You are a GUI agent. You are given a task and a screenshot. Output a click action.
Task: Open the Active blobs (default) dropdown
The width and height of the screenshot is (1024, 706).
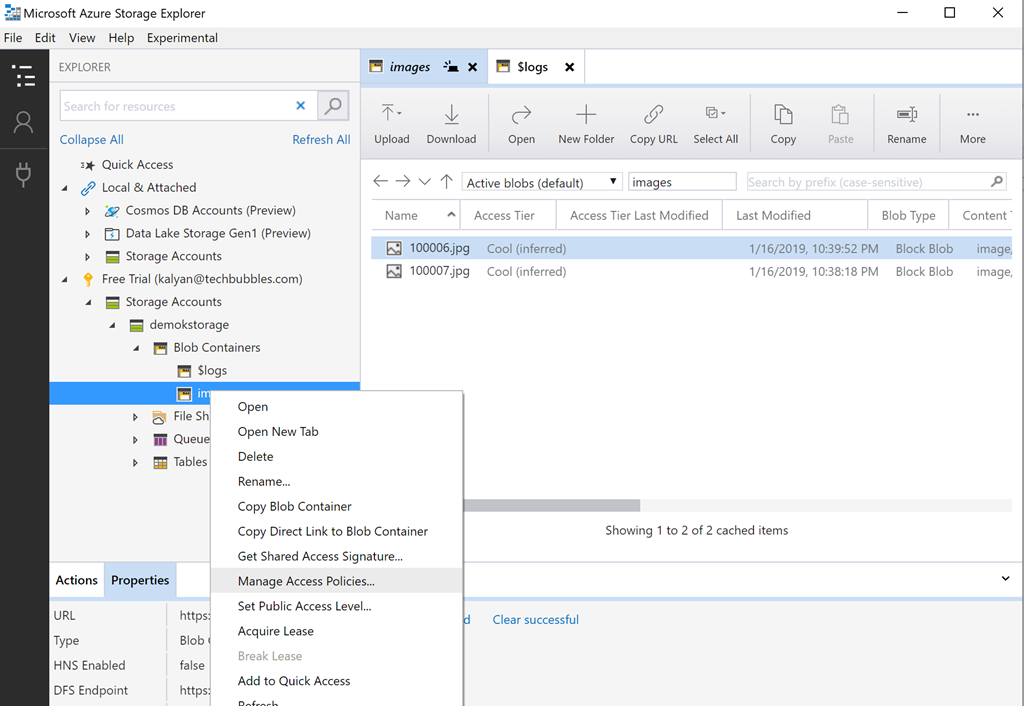(541, 182)
